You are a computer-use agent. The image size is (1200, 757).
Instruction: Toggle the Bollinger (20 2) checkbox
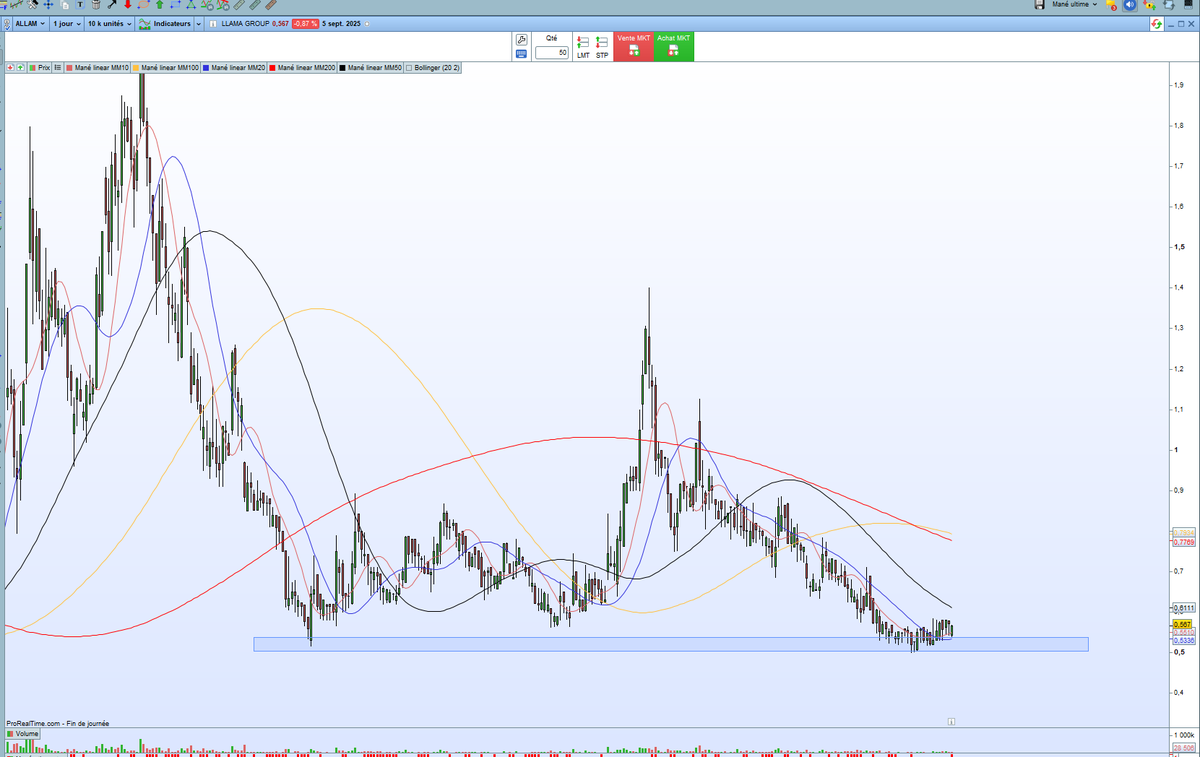tap(410, 67)
